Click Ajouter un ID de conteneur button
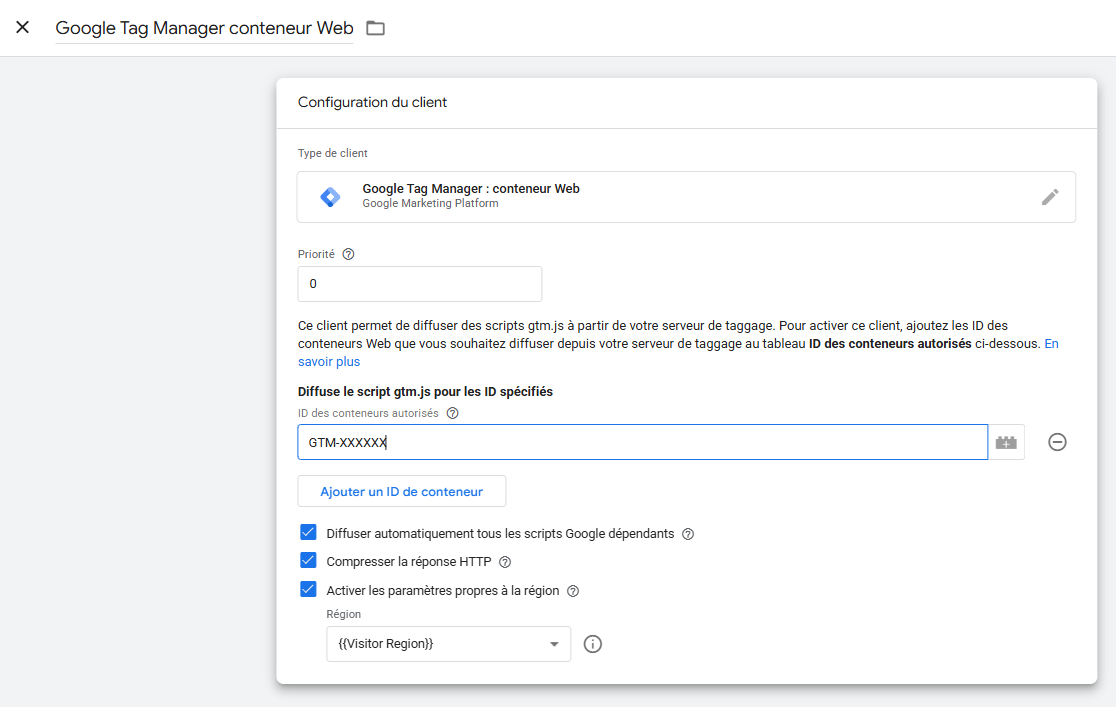1116x707 pixels. point(401,491)
